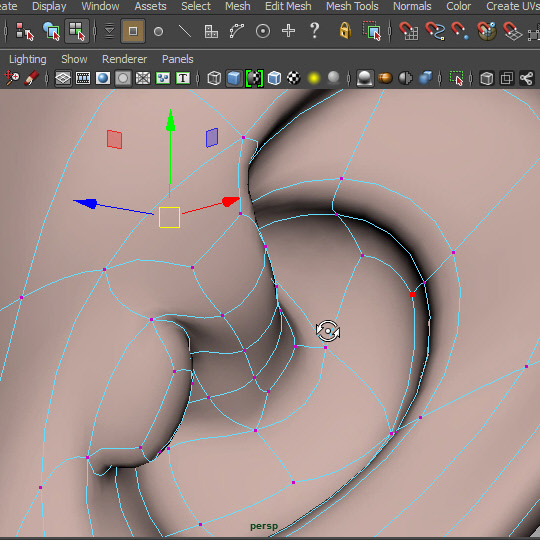The width and height of the screenshot is (540, 540).
Task: Open the Edit Mesh menu
Action: [x=288, y=6]
